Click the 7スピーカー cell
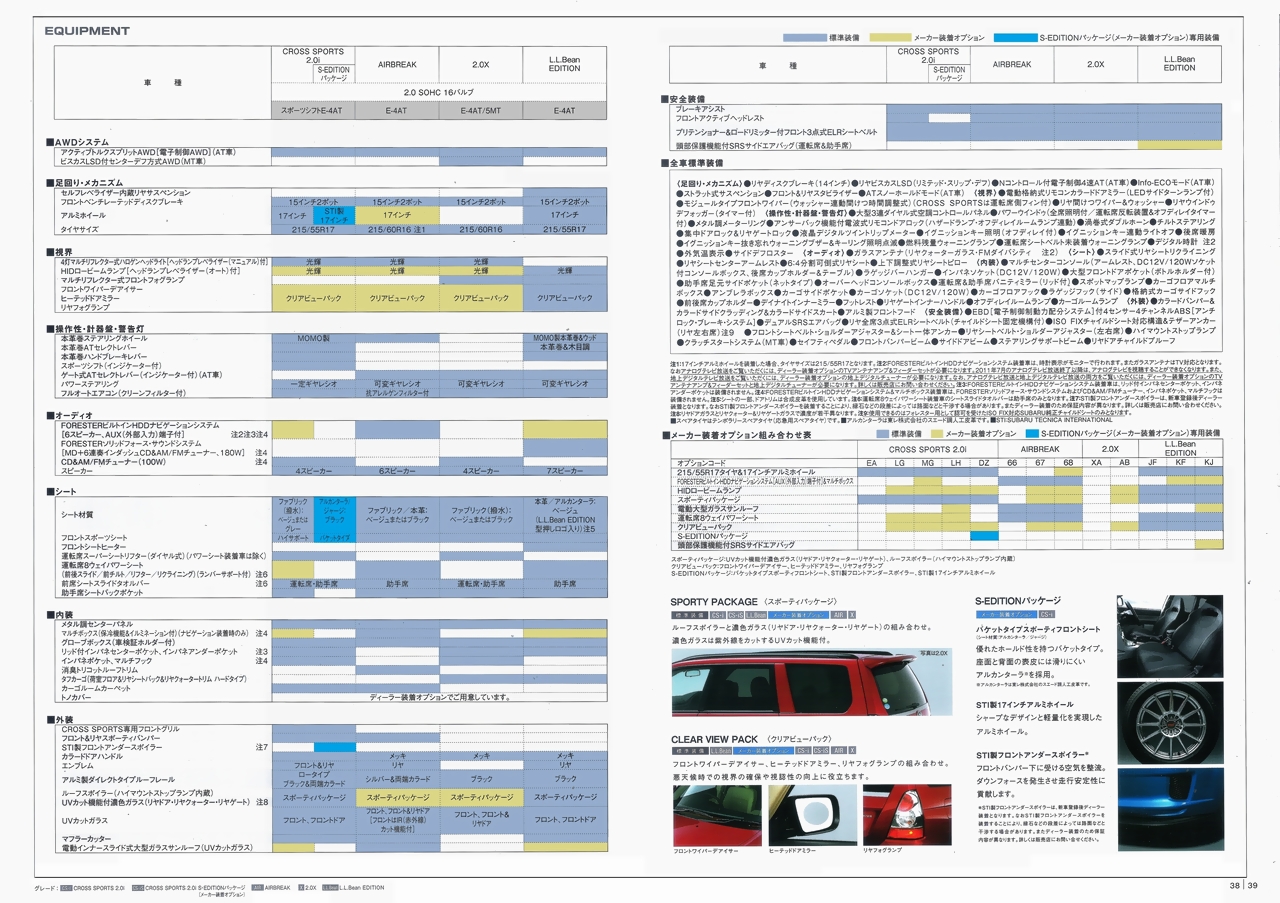 [x=564, y=471]
